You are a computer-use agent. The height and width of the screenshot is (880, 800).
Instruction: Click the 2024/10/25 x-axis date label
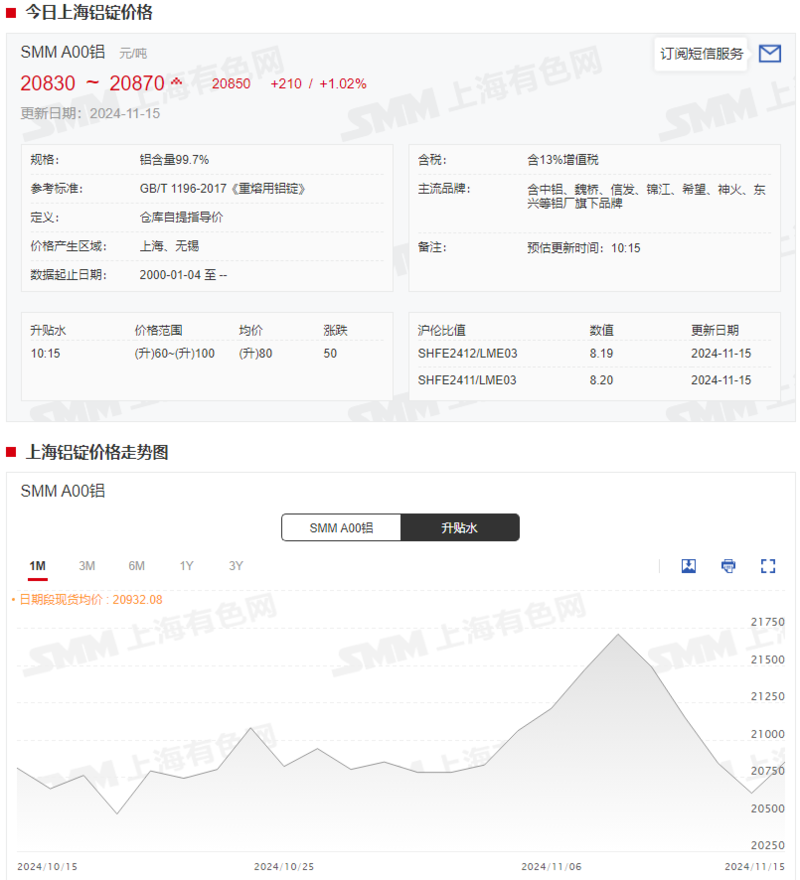coord(284,867)
